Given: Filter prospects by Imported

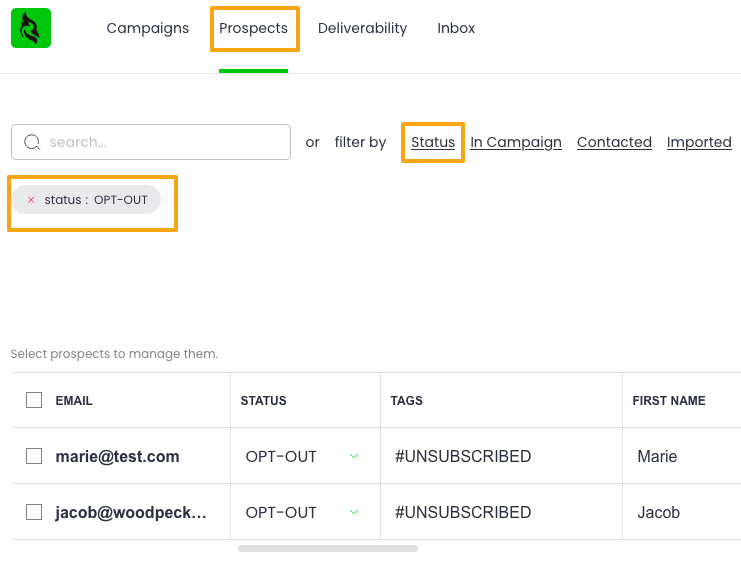Looking at the screenshot, I should pyautogui.click(x=699, y=142).
